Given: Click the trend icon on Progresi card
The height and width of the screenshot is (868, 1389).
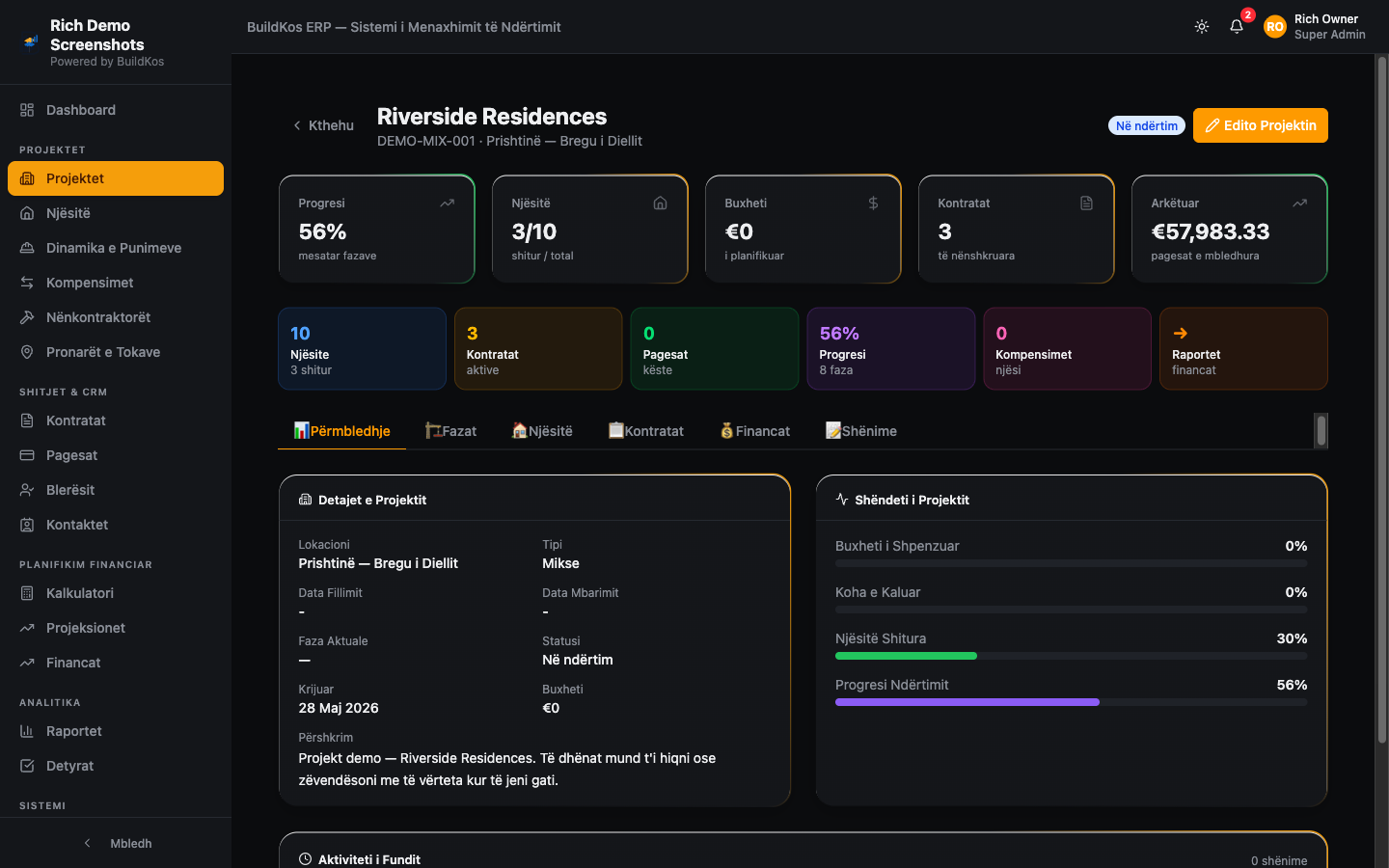Looking at the screenshot, I should coord(447,203).
